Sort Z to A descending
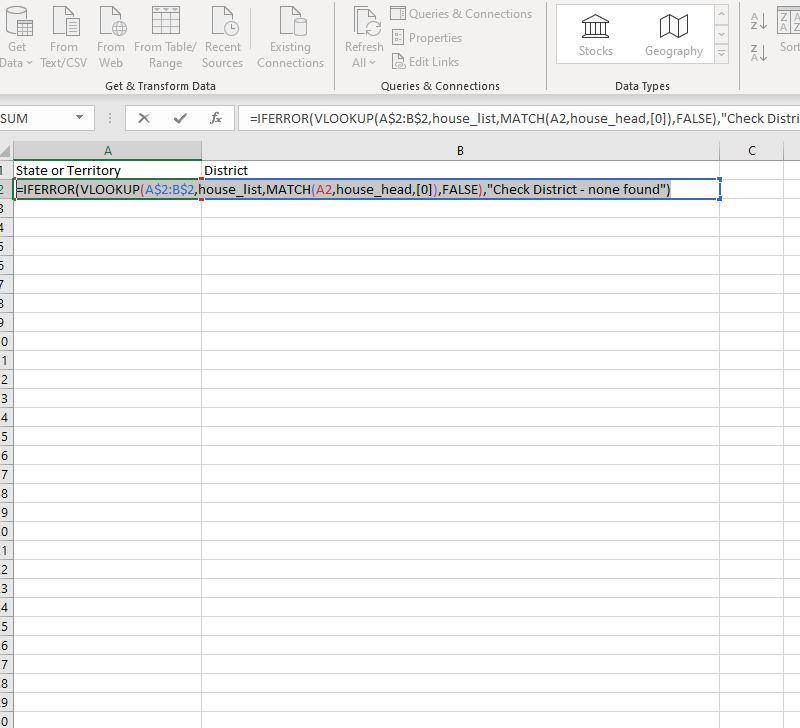The image size is (800, 728). point(759,53)
